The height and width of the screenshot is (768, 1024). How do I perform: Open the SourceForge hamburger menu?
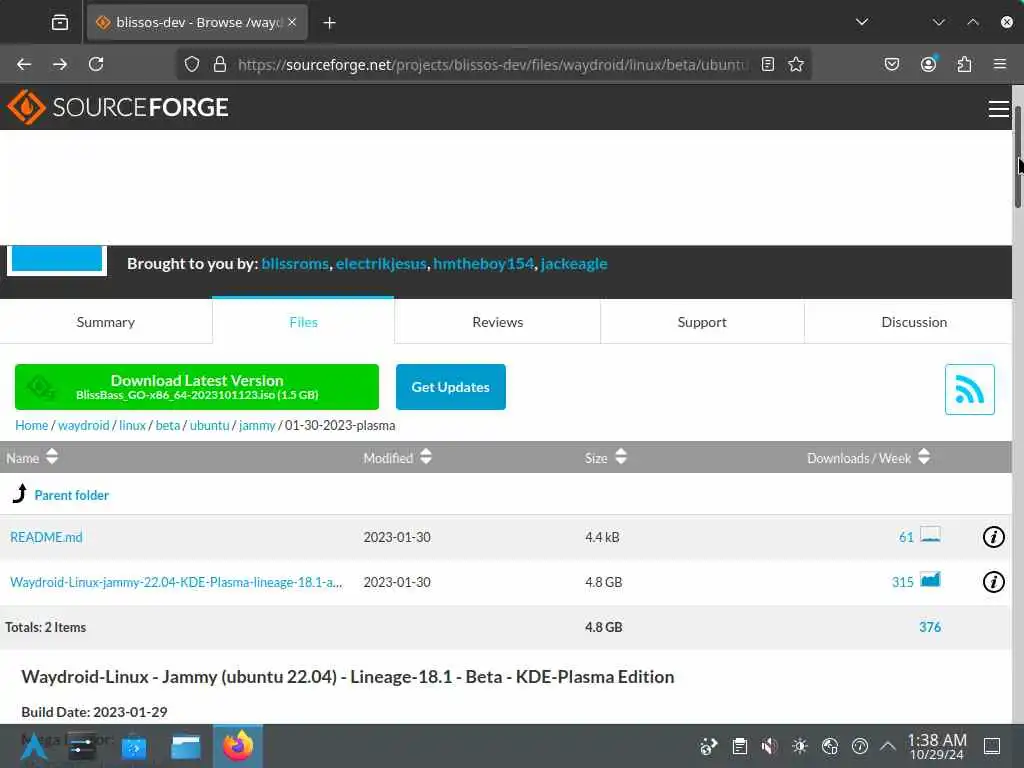[999, 108]
